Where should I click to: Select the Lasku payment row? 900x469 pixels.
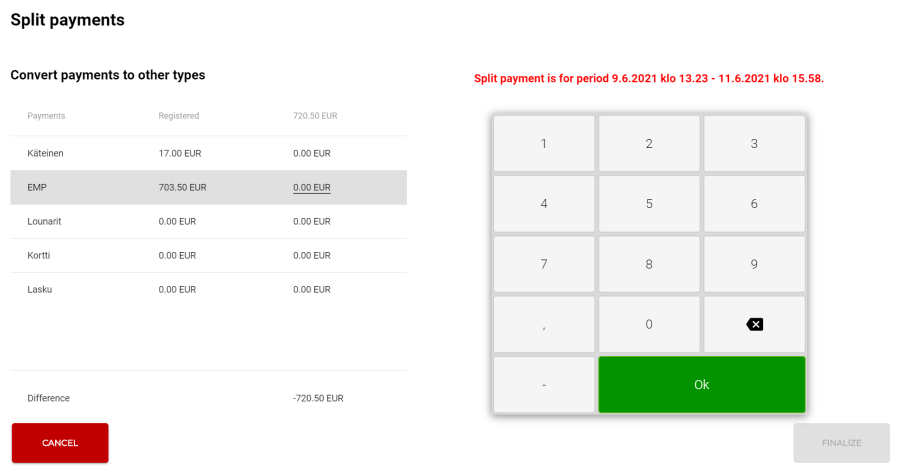208,289
